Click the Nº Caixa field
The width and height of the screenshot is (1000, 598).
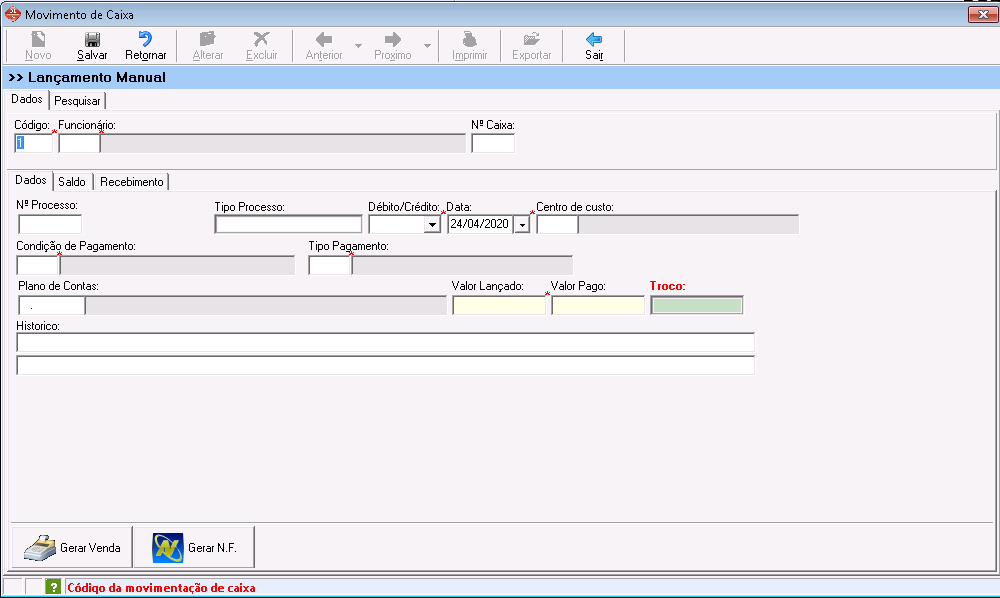click(x=493, y=143)
